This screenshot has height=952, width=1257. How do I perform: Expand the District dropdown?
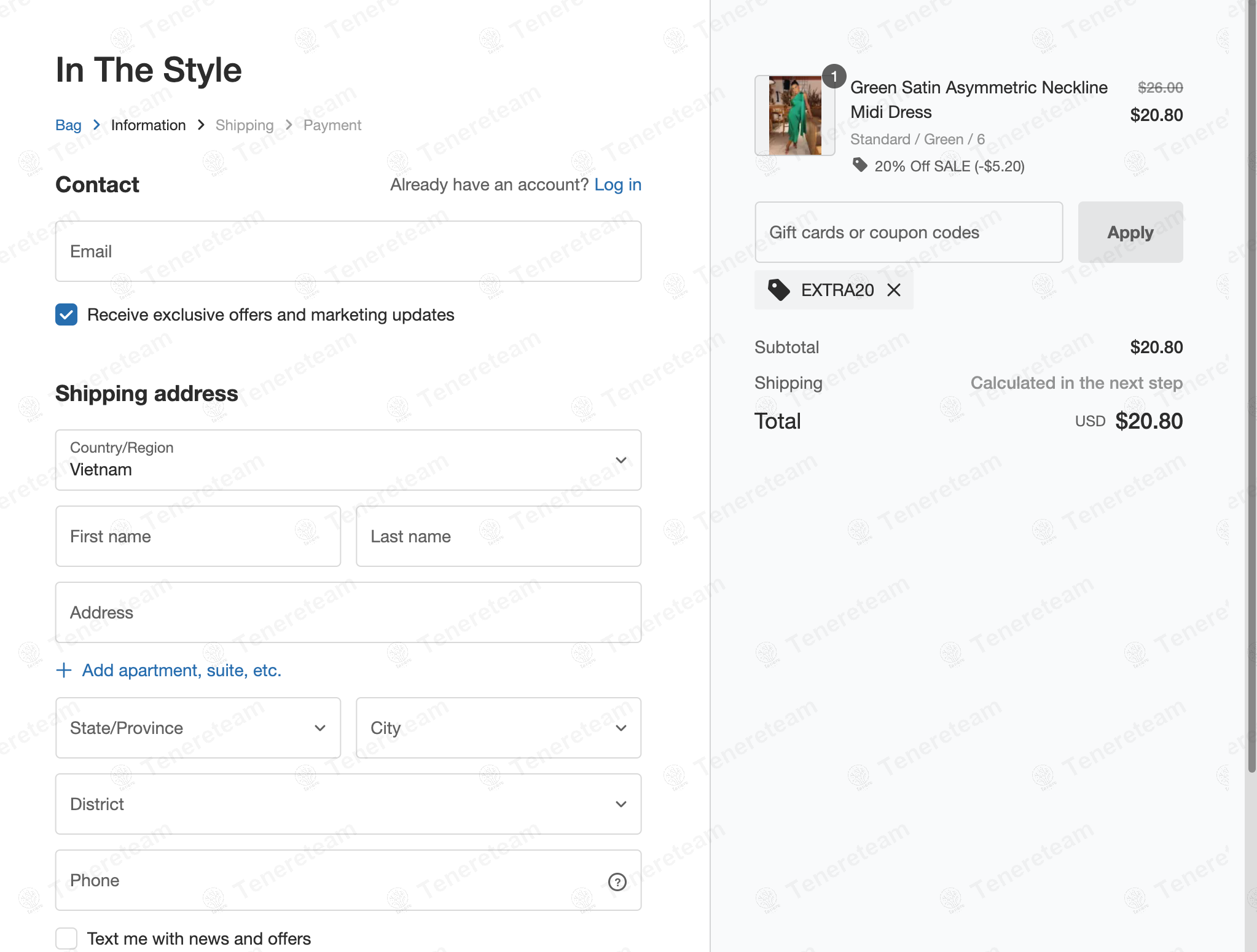[x=348, y=804]
